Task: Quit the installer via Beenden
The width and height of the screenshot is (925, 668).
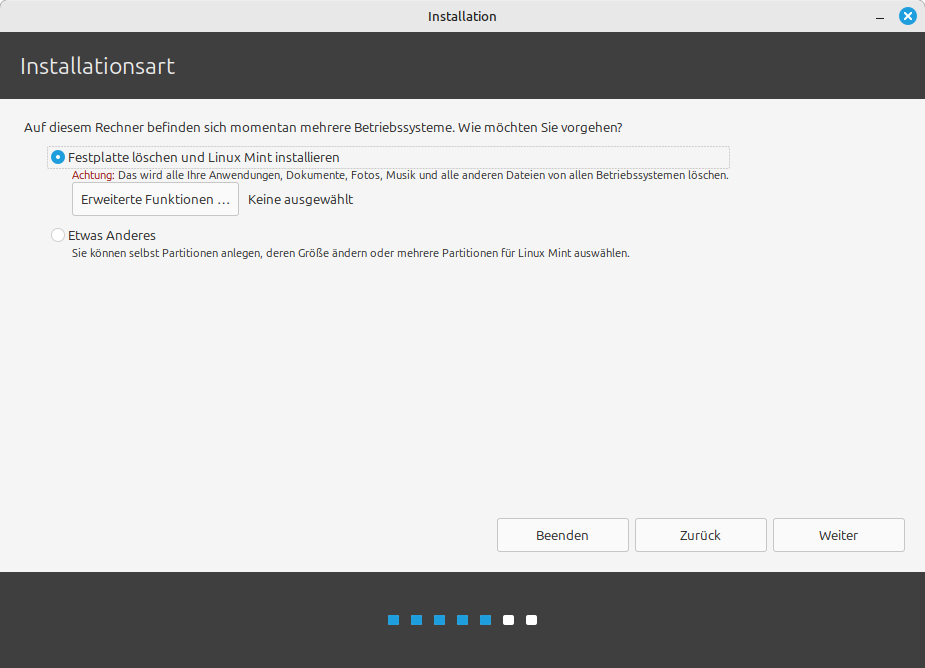Action: [562, 535]
